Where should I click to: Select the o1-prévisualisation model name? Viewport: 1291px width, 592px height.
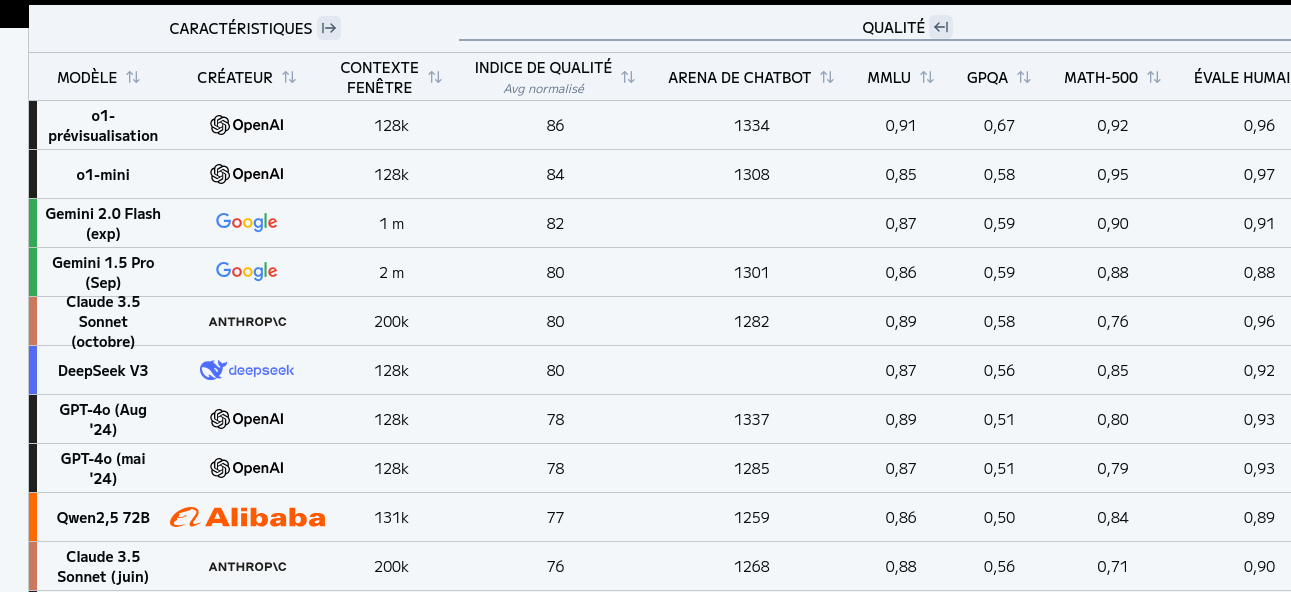(x=103, y=126)
